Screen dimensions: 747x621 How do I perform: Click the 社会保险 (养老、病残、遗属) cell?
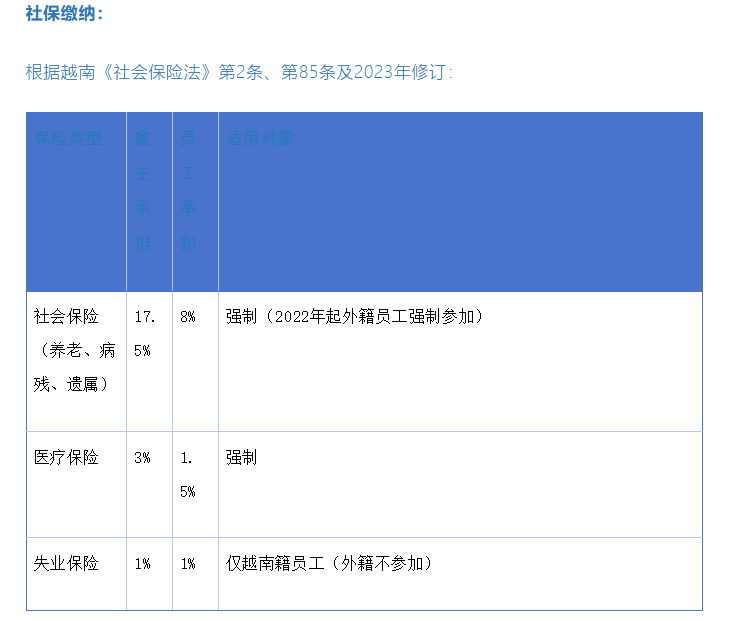[73, 350]
